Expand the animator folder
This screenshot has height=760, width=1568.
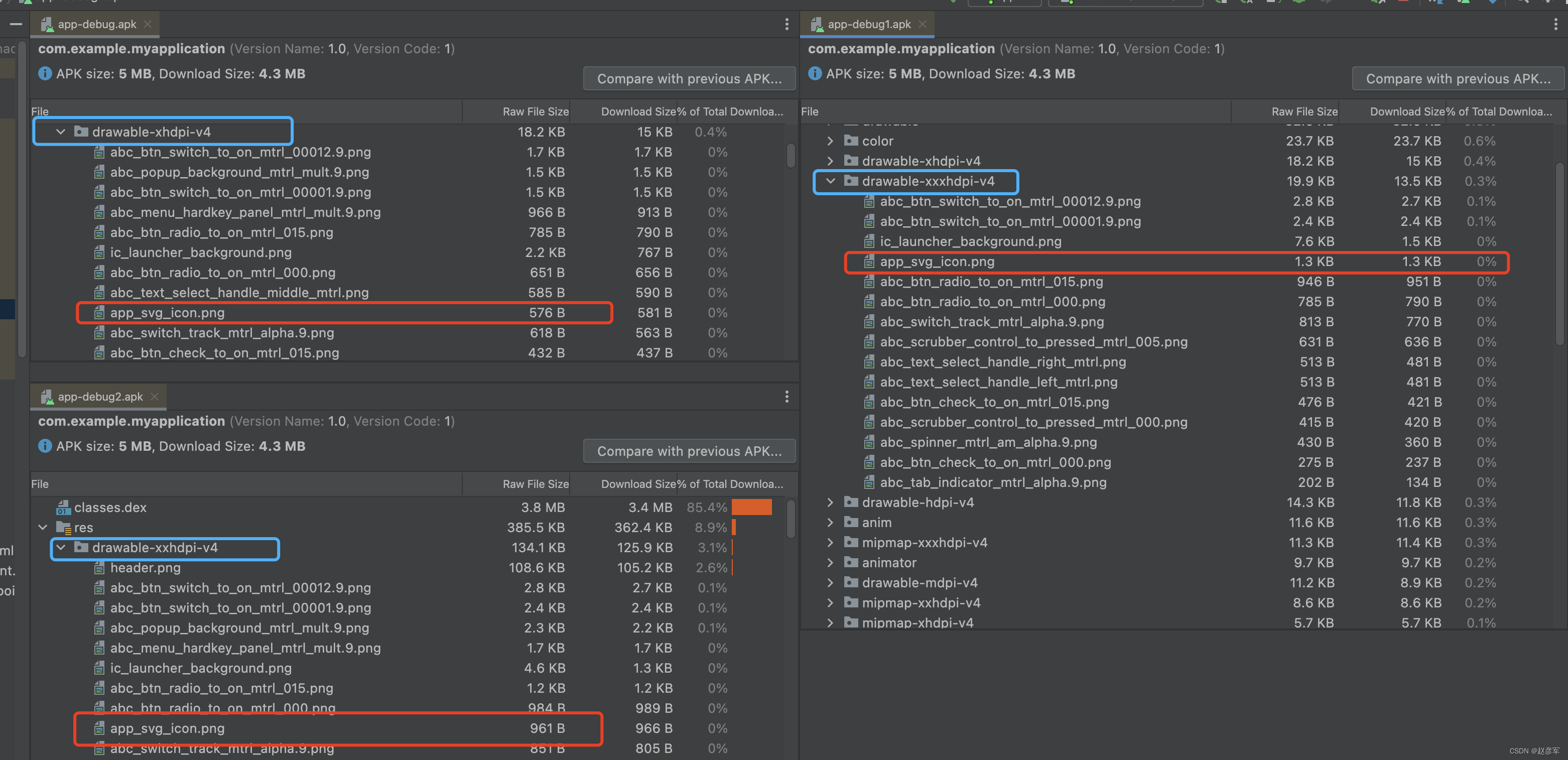pos(830,563)
